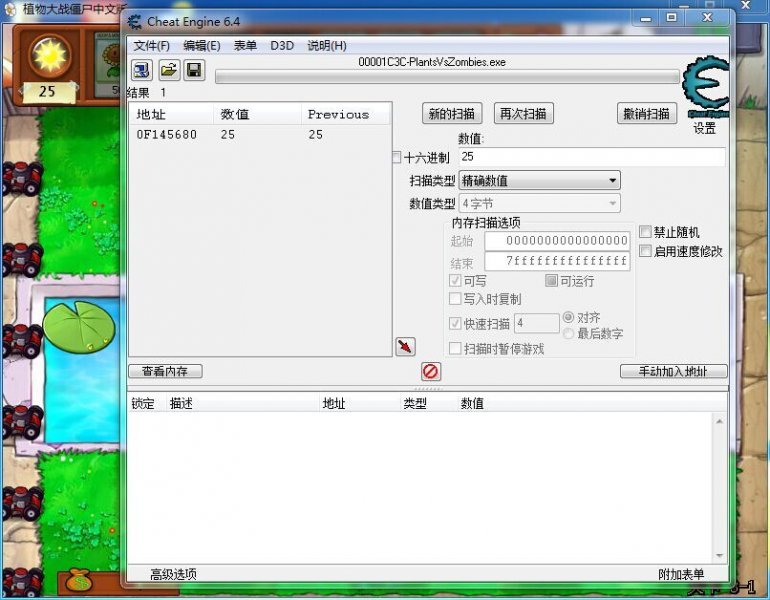
Task: Enable the 禁止随机 checkbox
Action: pos(645,231)
